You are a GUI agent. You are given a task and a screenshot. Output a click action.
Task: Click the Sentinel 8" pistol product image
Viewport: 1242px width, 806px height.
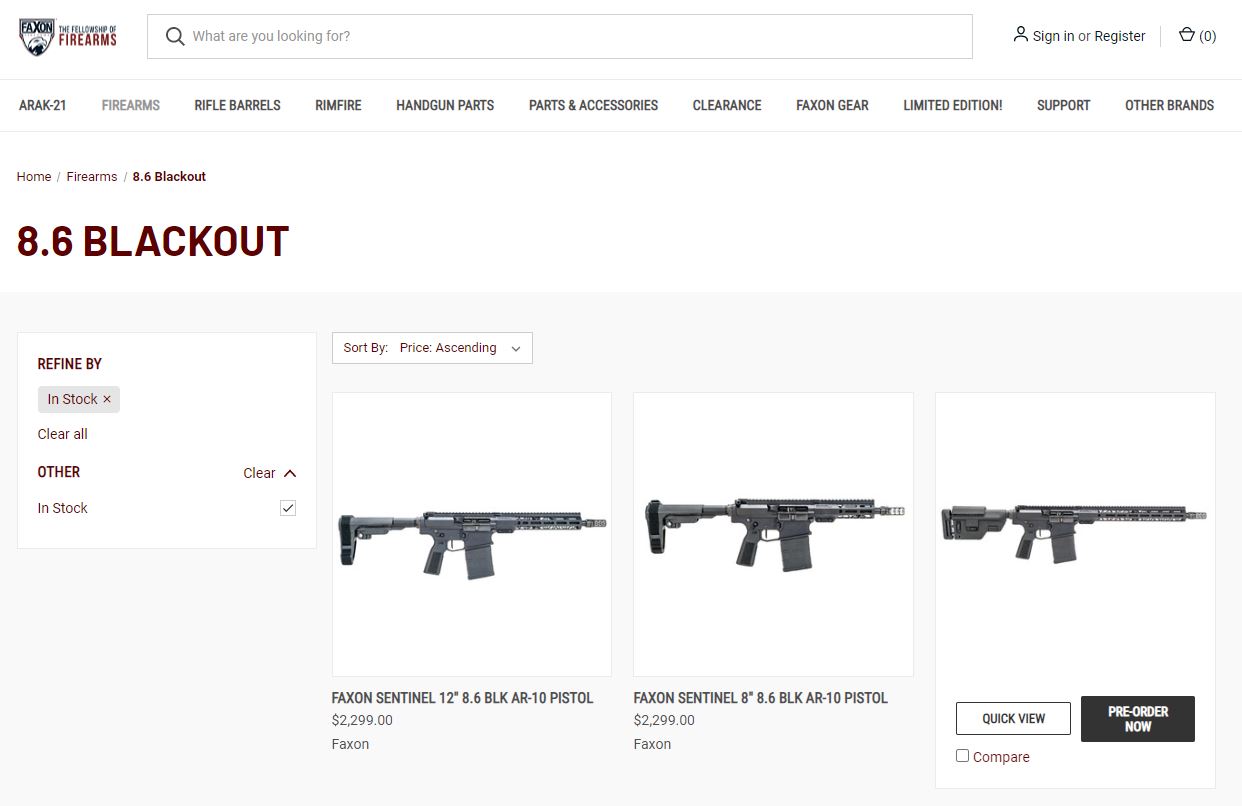tap(773, 534)
